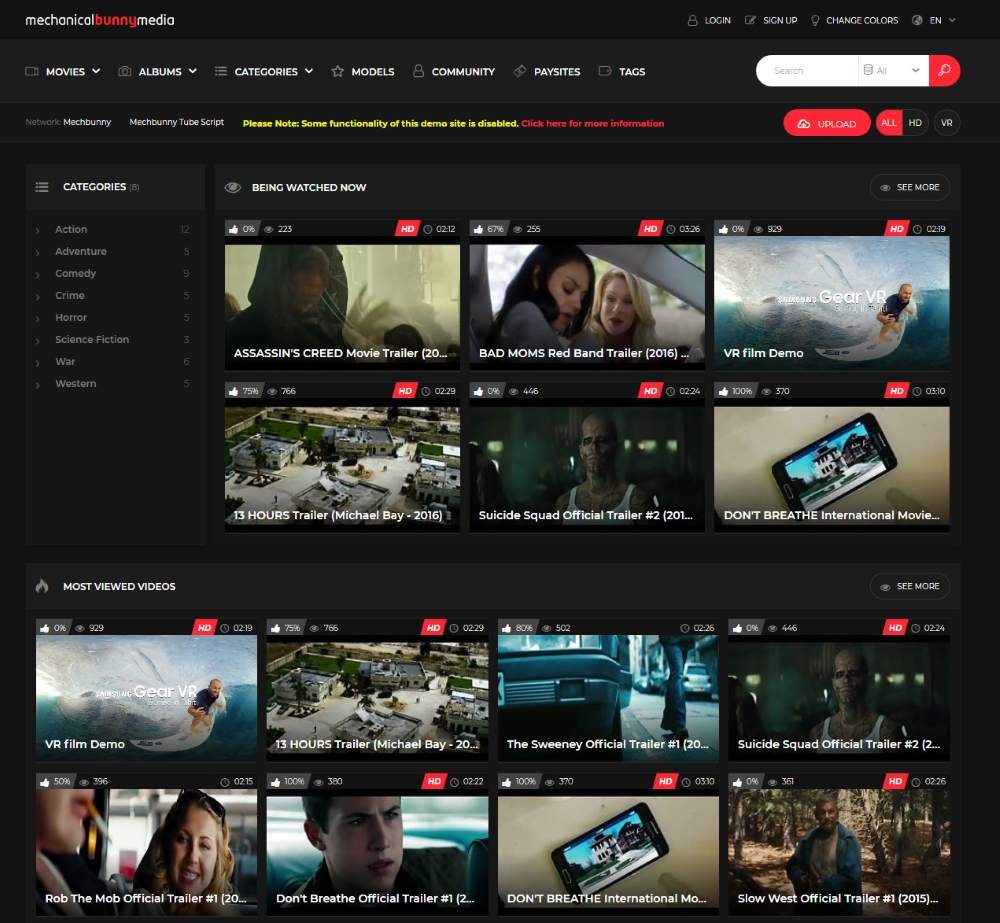This screenshot has height=923, width=1000.
Task: Click the Change Colors link
Action: tap(862, 20)
